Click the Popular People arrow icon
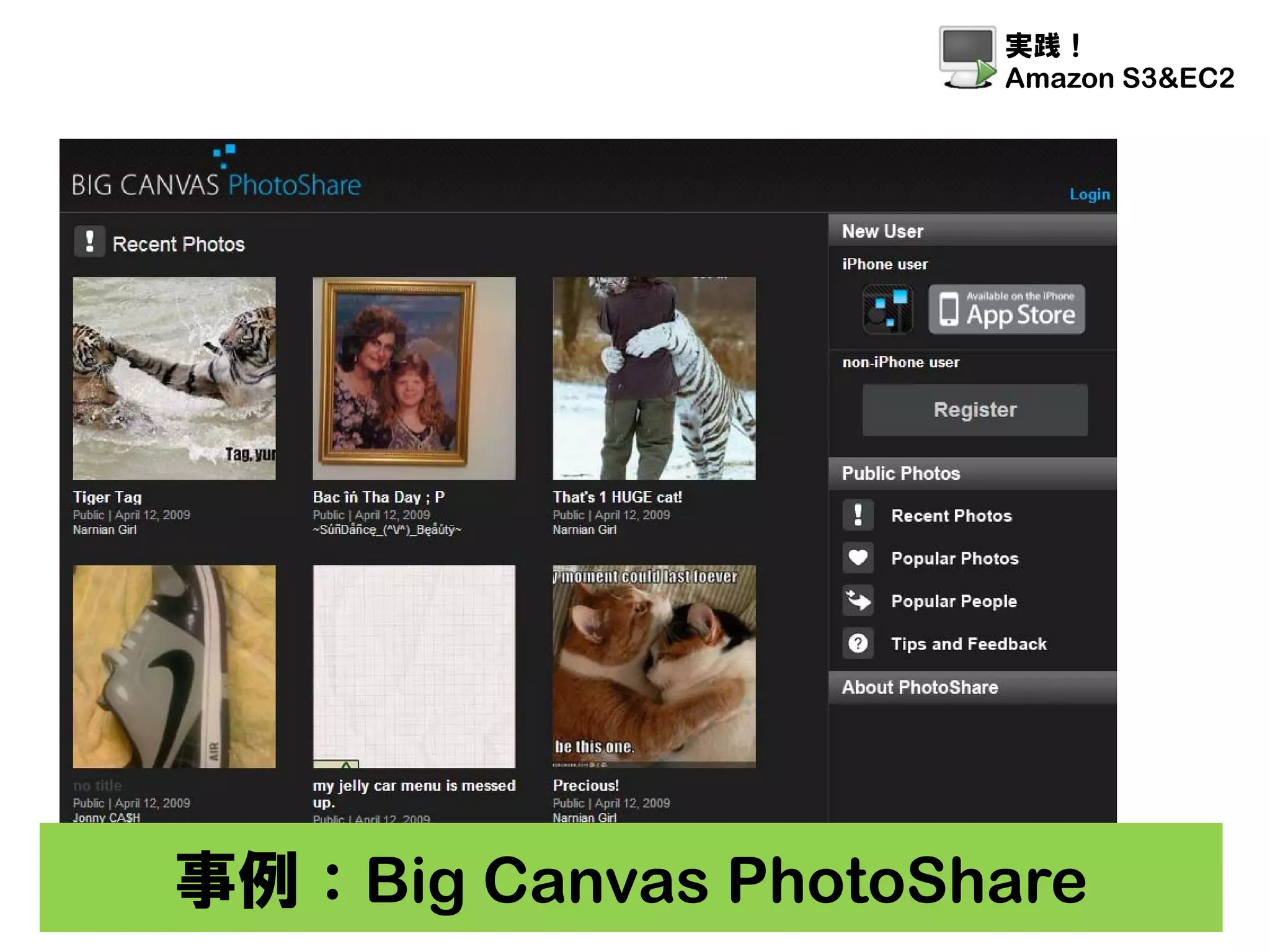 pos(858,601)
